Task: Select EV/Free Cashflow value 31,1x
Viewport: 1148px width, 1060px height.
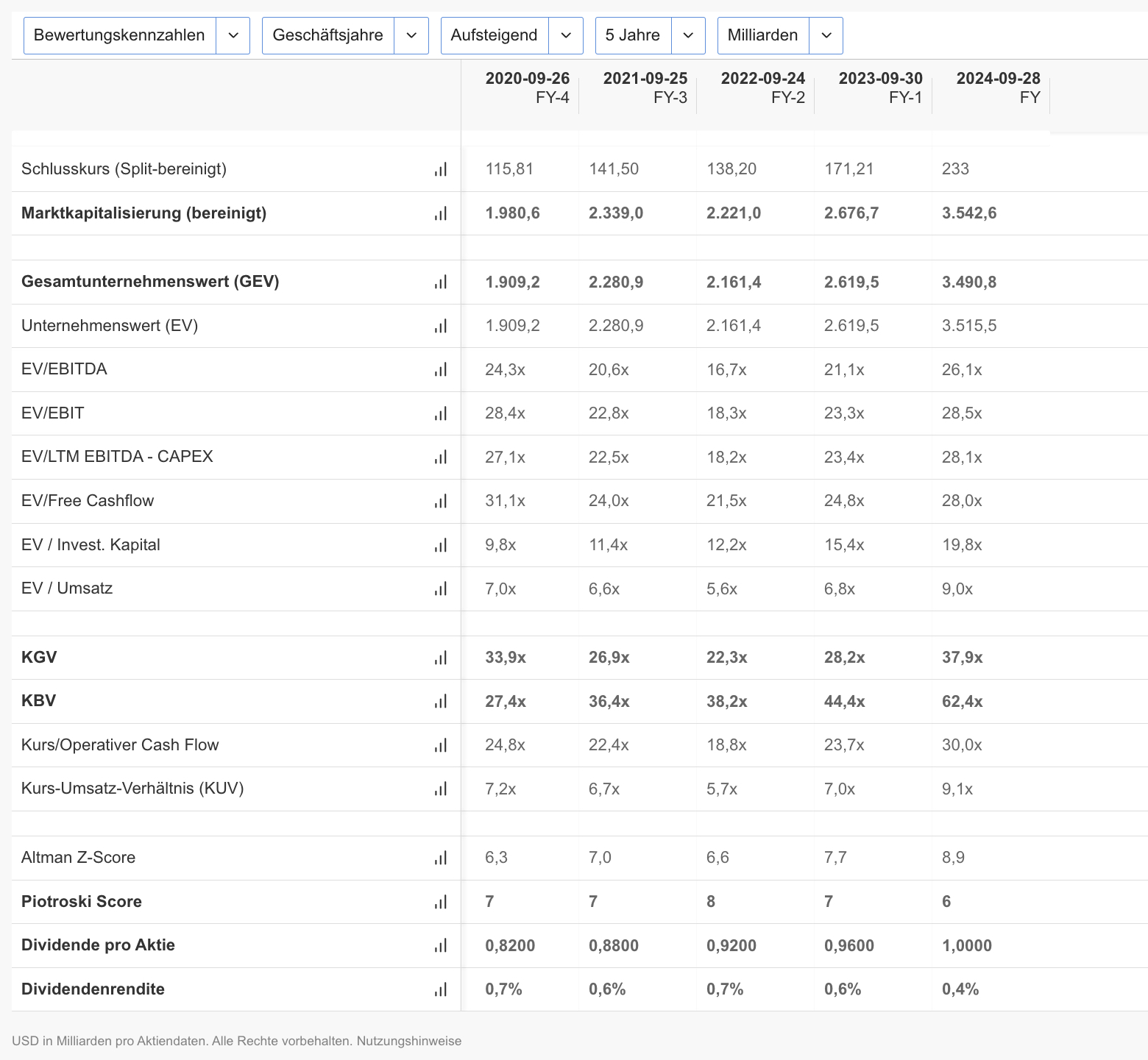Action: [x=506, y=501]
